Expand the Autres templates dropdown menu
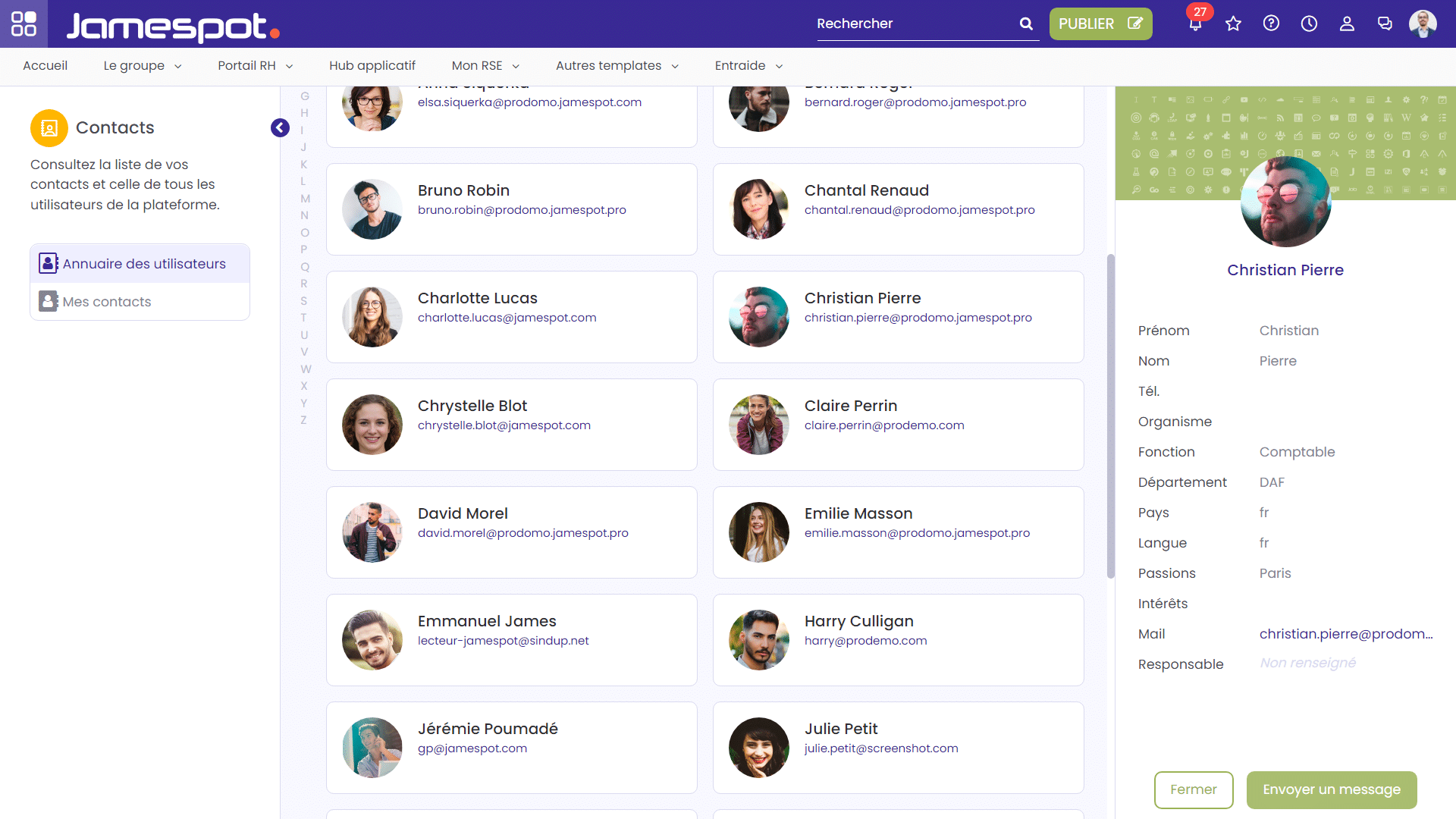The width and height of the screenshot is (1456, 819). point(617,66)
